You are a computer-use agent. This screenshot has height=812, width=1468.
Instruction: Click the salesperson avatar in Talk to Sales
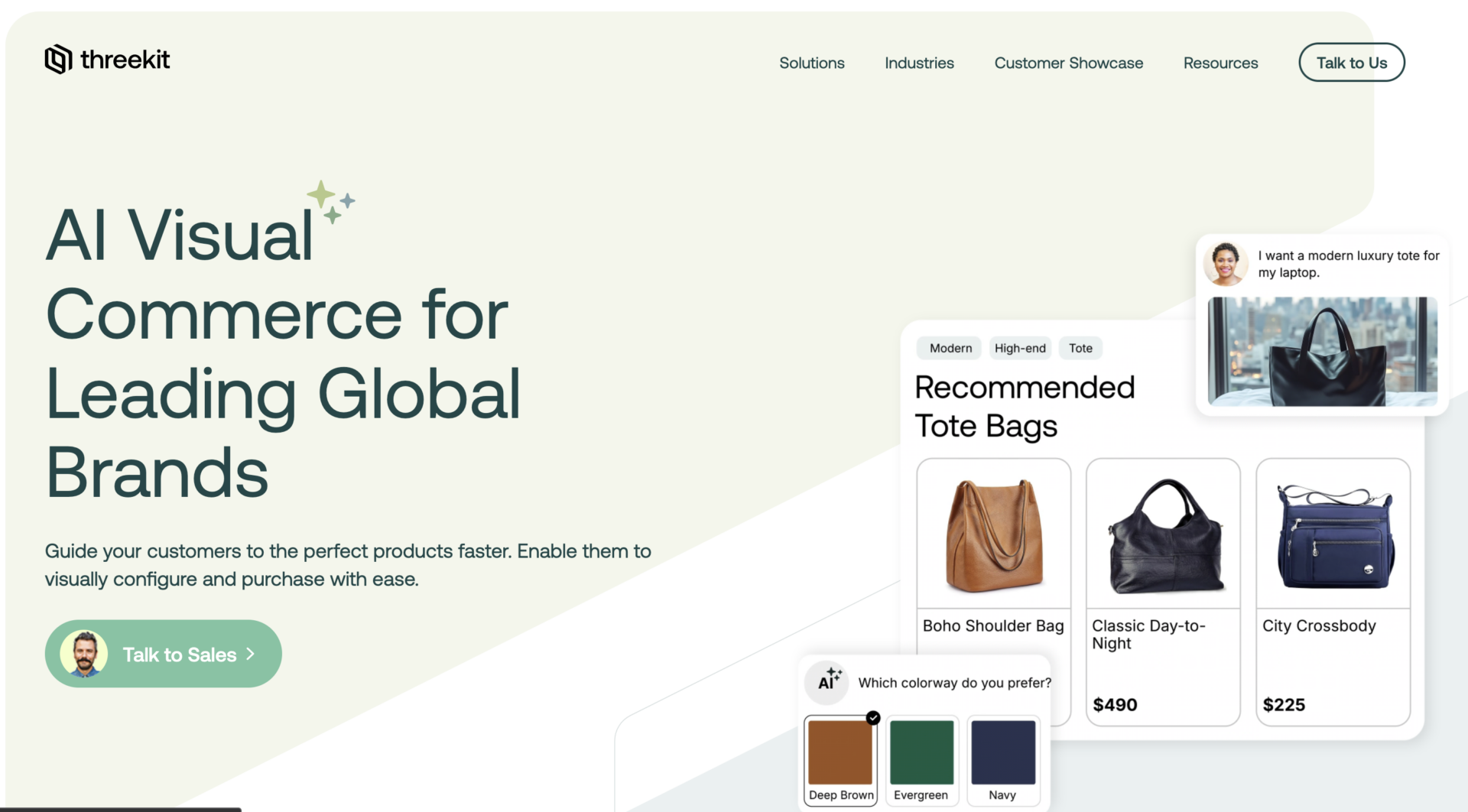coord(84,654)
